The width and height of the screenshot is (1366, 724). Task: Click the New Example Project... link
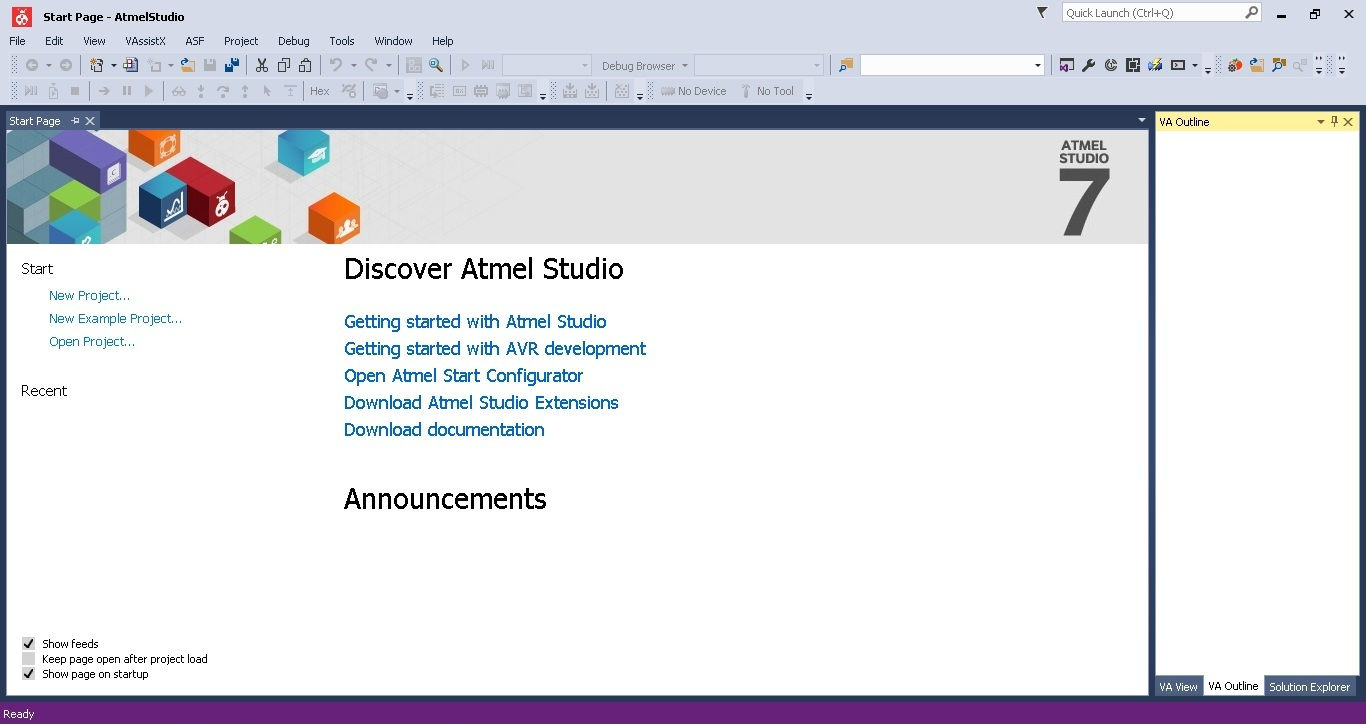click(115, 319)
